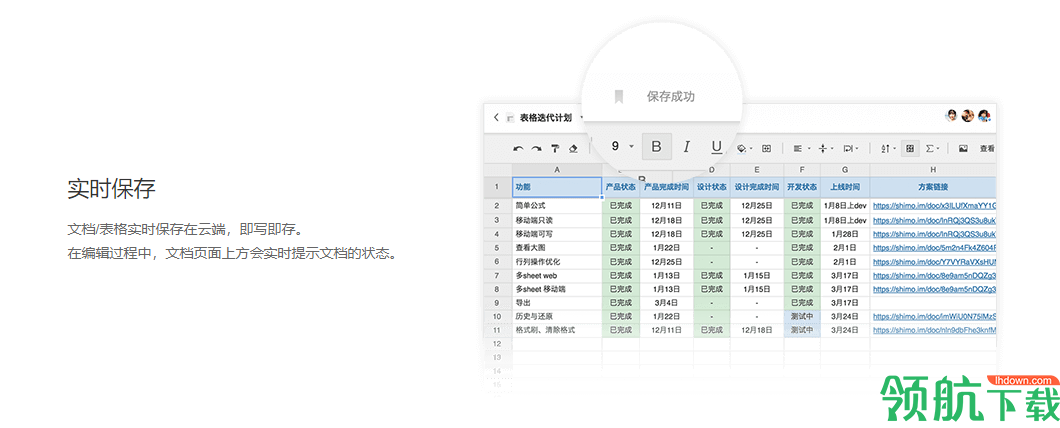Select the 格式刷、清除格式 cell
This screenshot has height=428, width=1060.
point(557,330)
